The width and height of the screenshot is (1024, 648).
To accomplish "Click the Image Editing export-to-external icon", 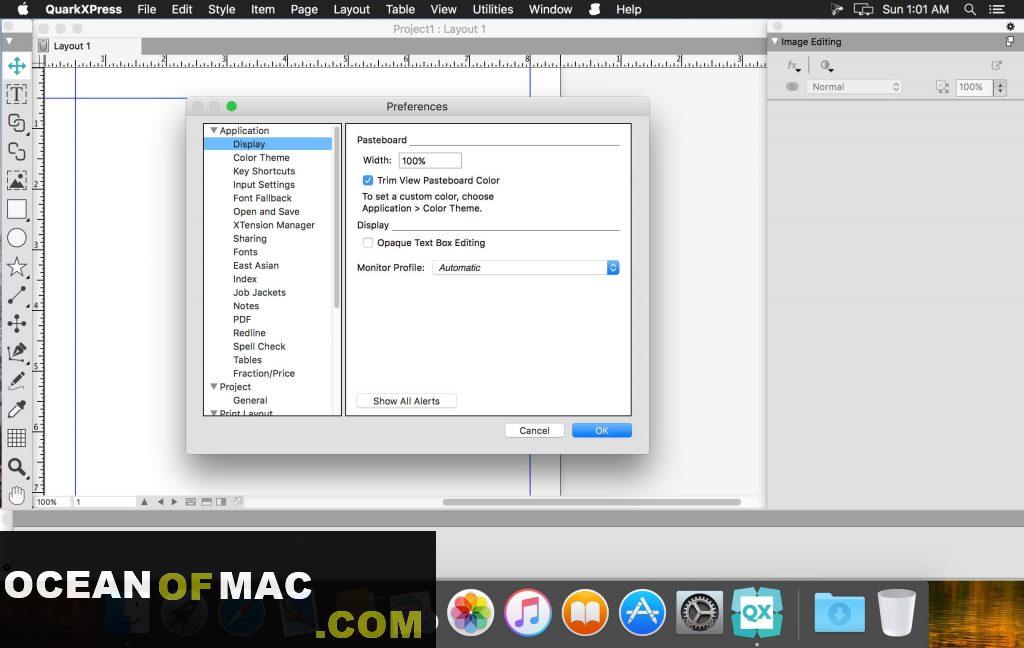I will [x=997, y=65].
